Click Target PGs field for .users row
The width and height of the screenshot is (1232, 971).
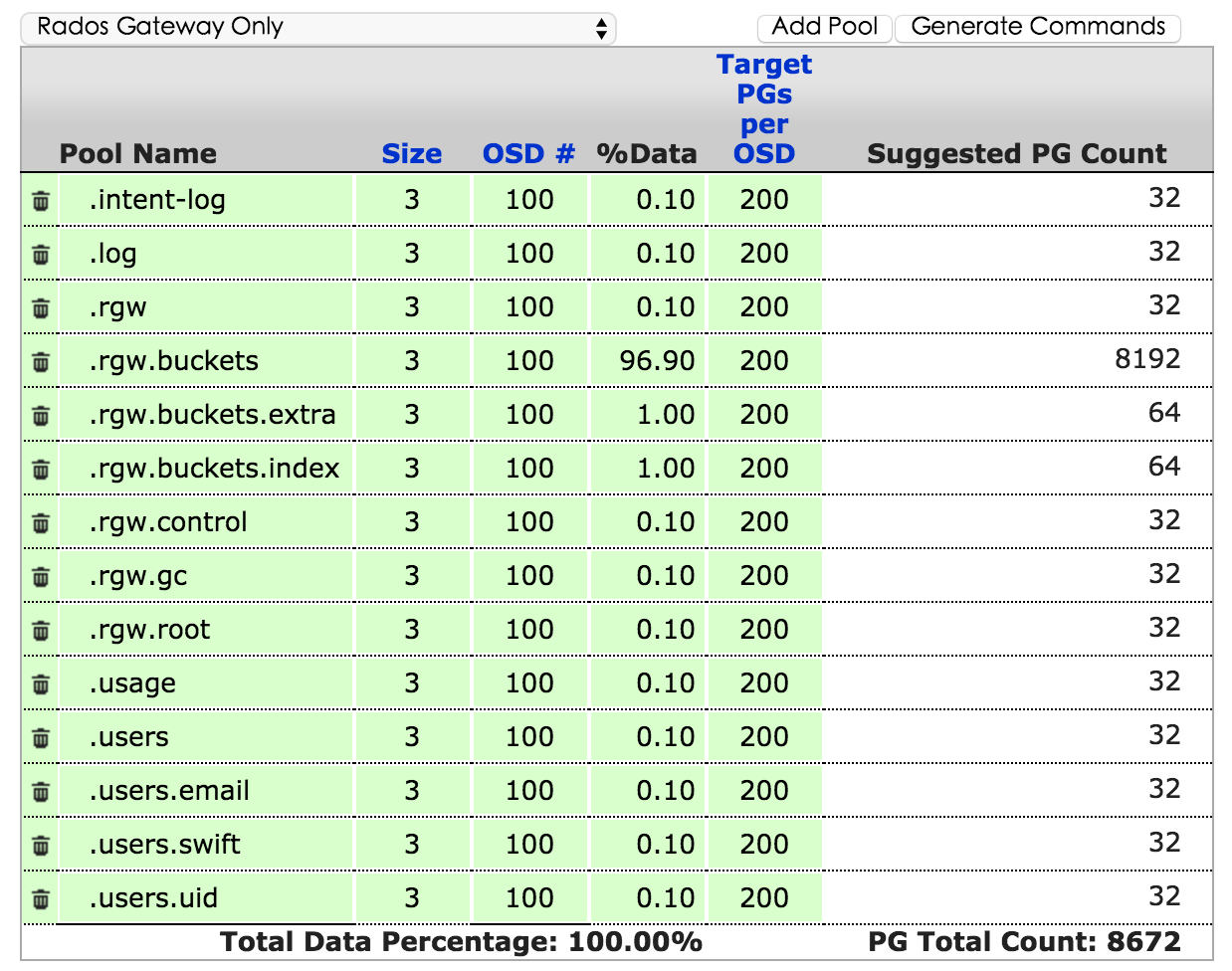pyautogui.click(x=764, y=737)
